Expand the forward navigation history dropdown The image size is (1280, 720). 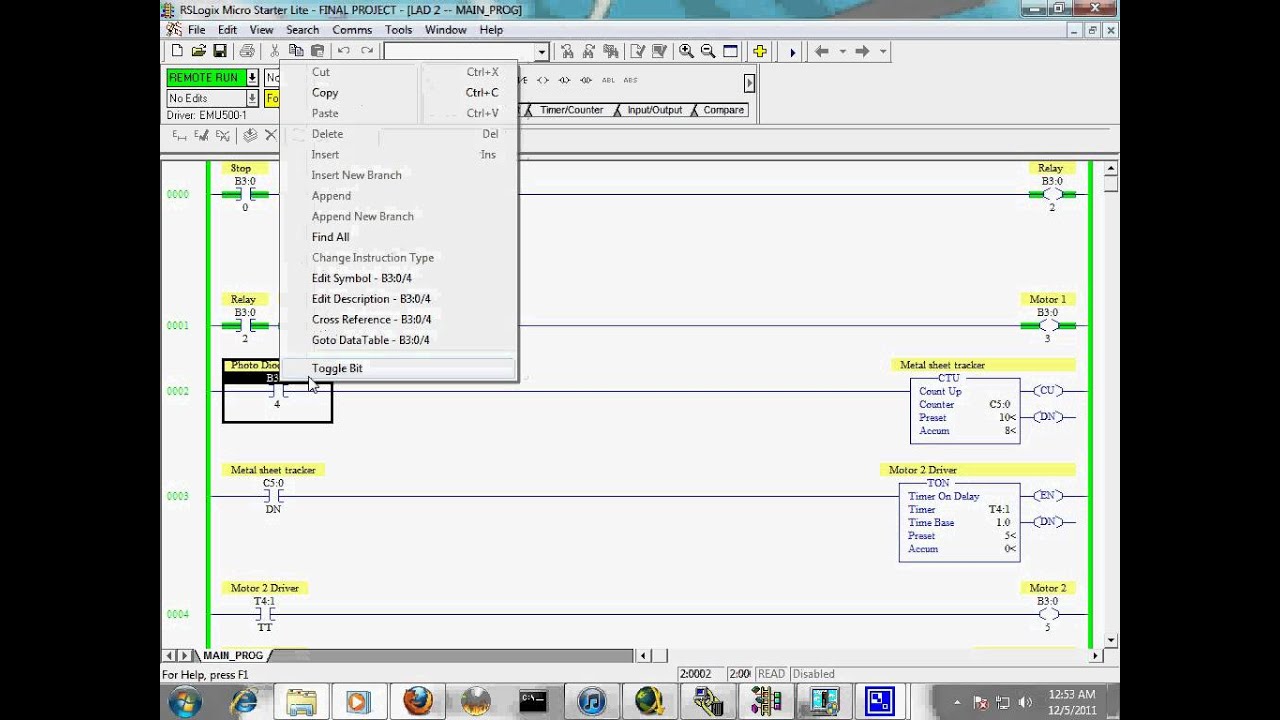click(882, 51)
